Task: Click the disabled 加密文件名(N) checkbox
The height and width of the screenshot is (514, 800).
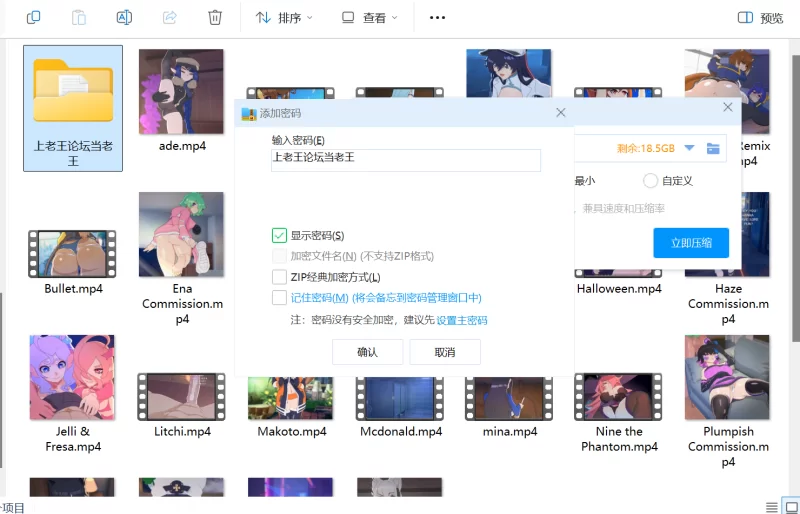Action: click(x=279, y=256)
